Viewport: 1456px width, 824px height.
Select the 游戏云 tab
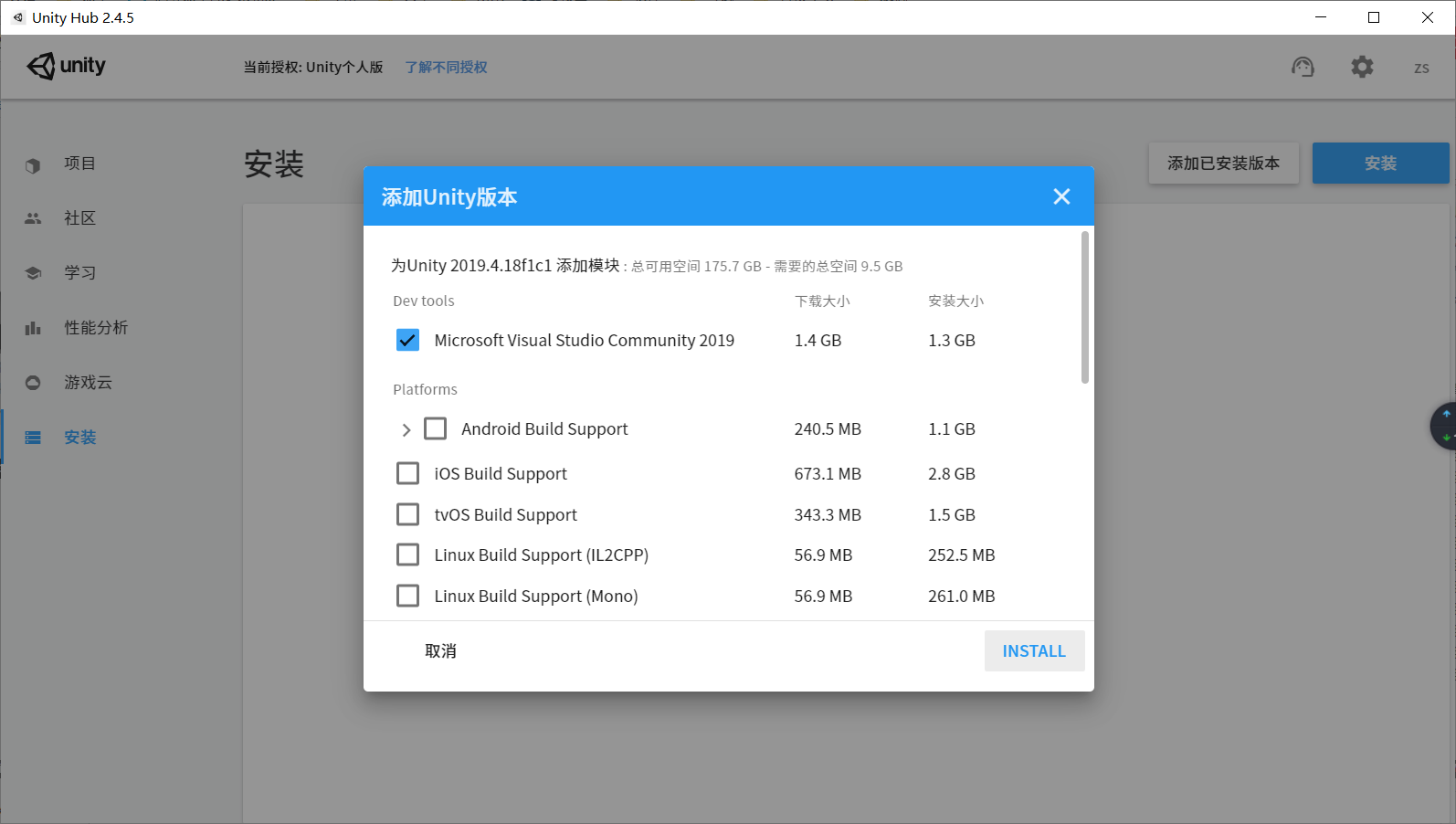(88, 383)
